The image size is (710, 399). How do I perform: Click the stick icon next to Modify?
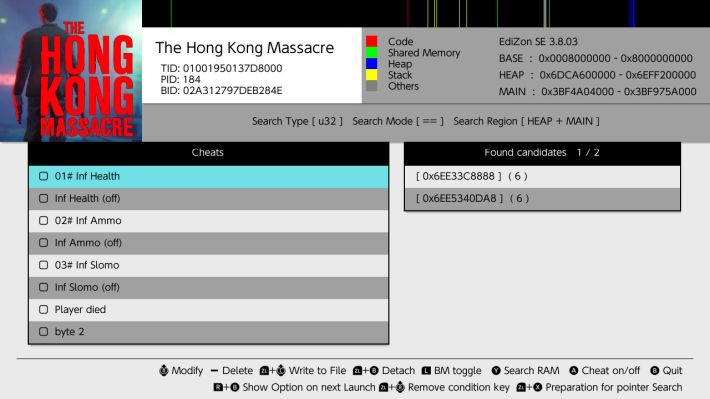tap(163, 370)
